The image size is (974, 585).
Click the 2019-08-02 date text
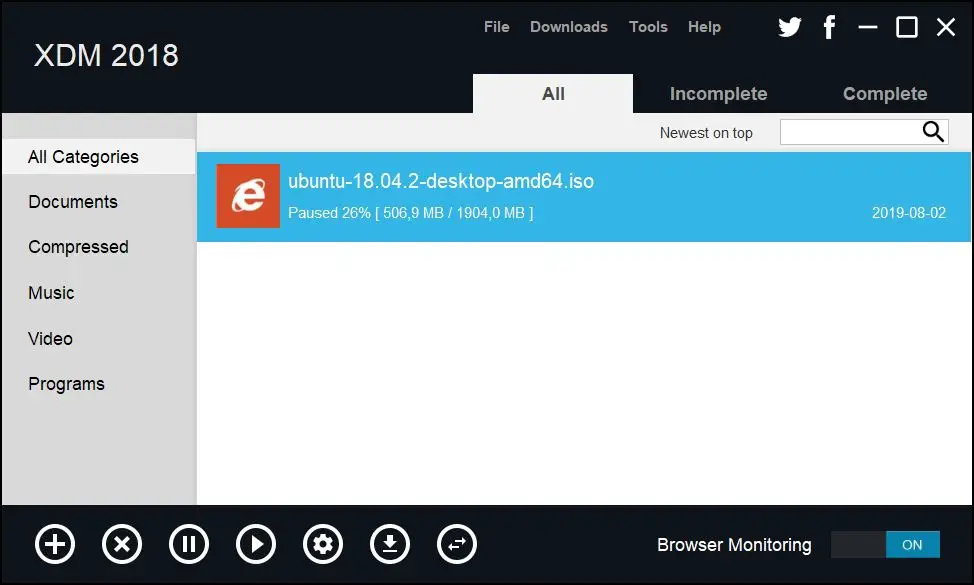909,213
